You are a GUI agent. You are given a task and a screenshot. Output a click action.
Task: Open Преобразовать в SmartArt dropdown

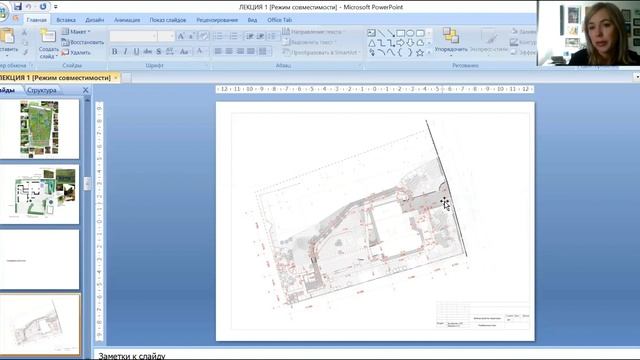[321, 52]
